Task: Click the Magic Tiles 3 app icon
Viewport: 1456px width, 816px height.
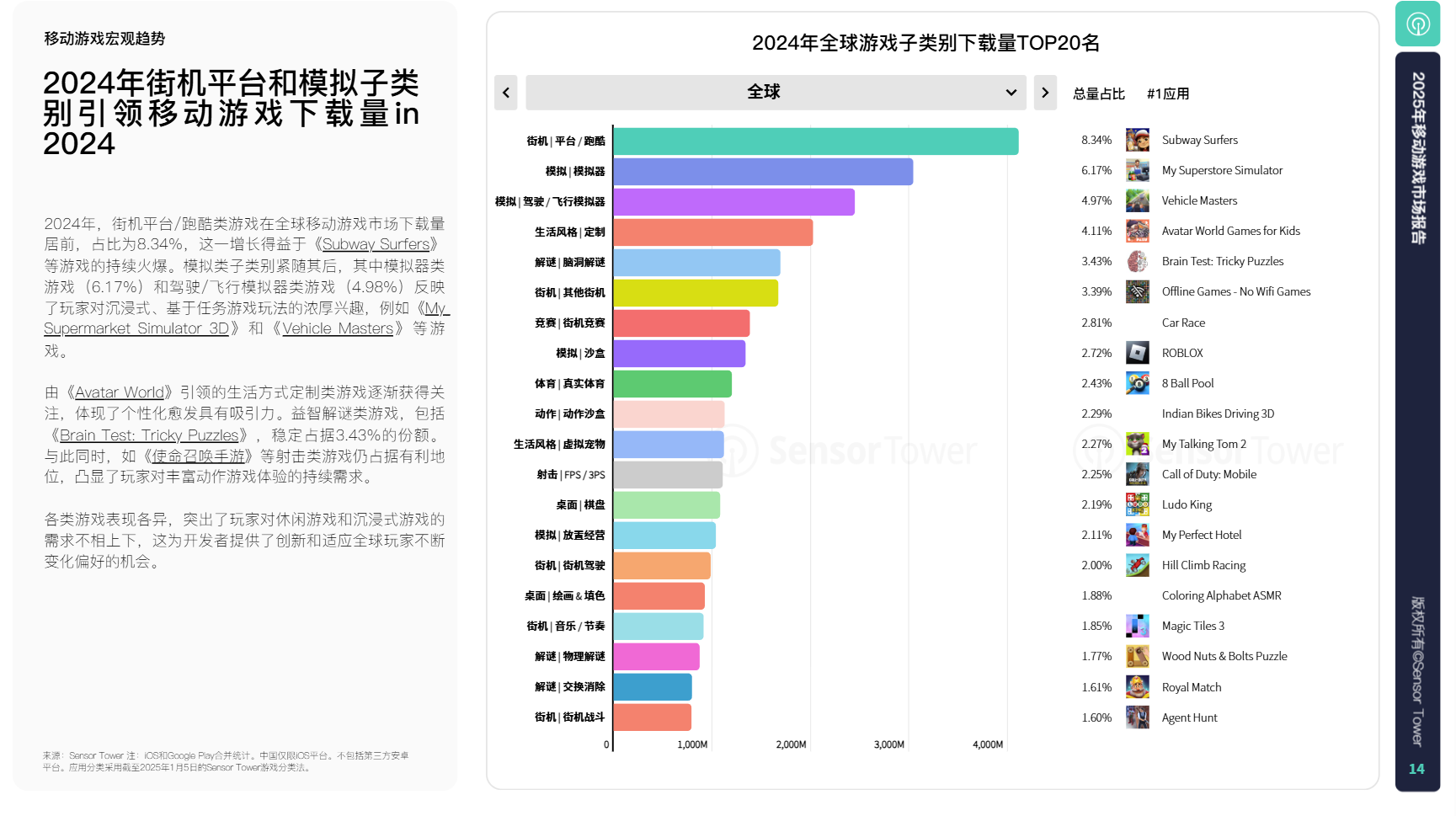Action: point(1137,626)
